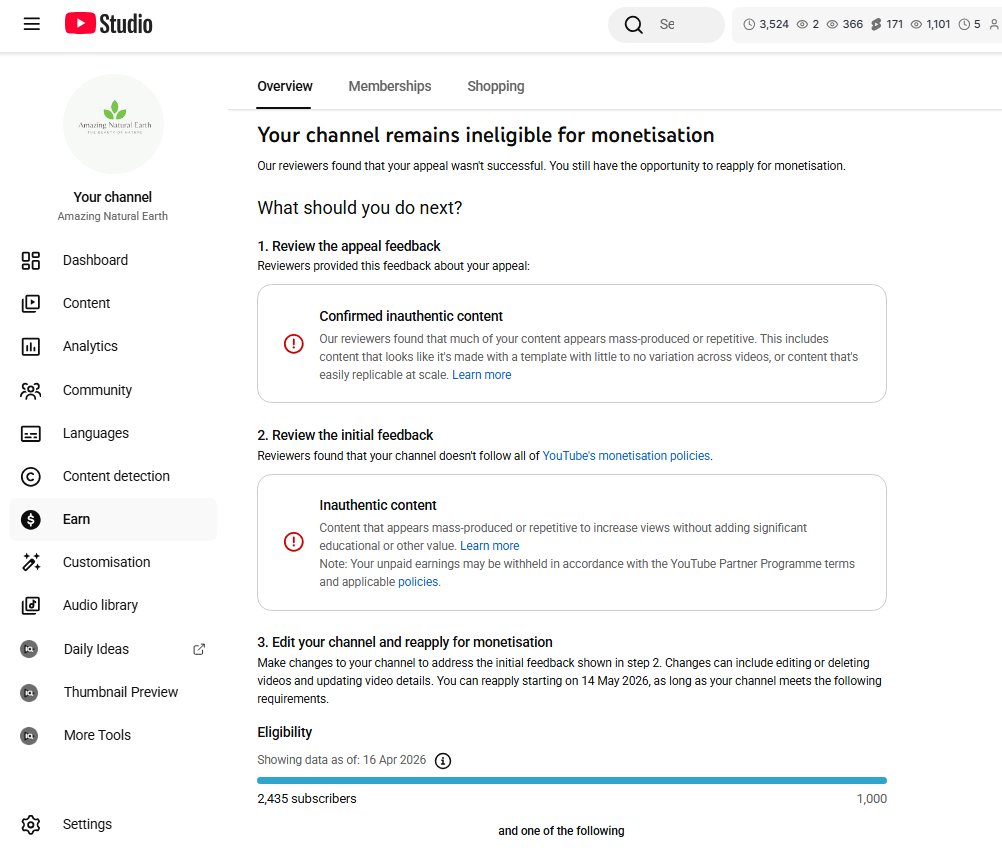This screenshot has width=1002, height=854.
Task: Click Learn more under Confirmed inauthentic content
Action: click(481, 375)
